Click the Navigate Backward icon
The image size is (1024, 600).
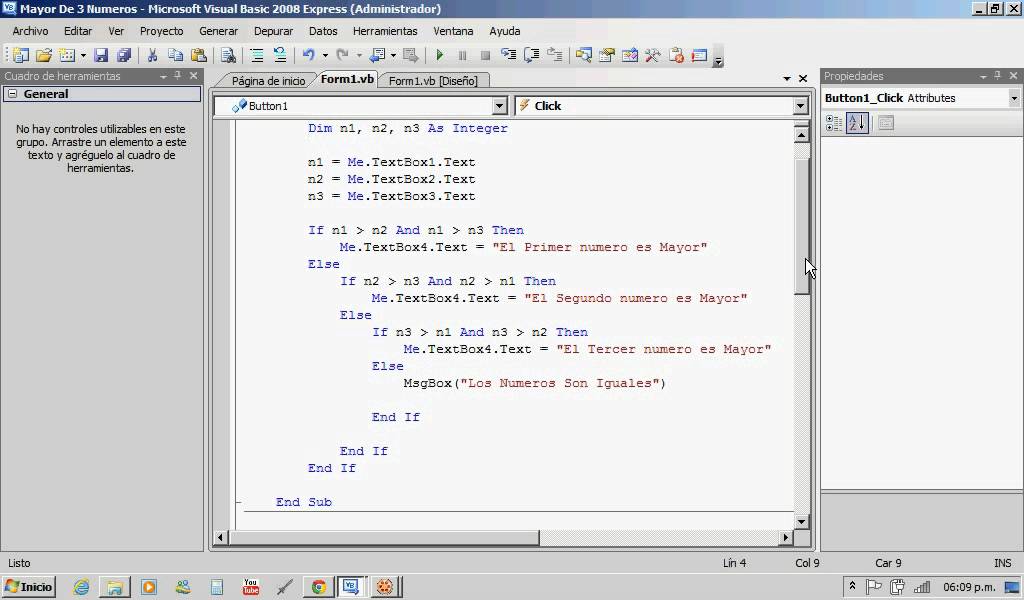click(x=377, y=55)
